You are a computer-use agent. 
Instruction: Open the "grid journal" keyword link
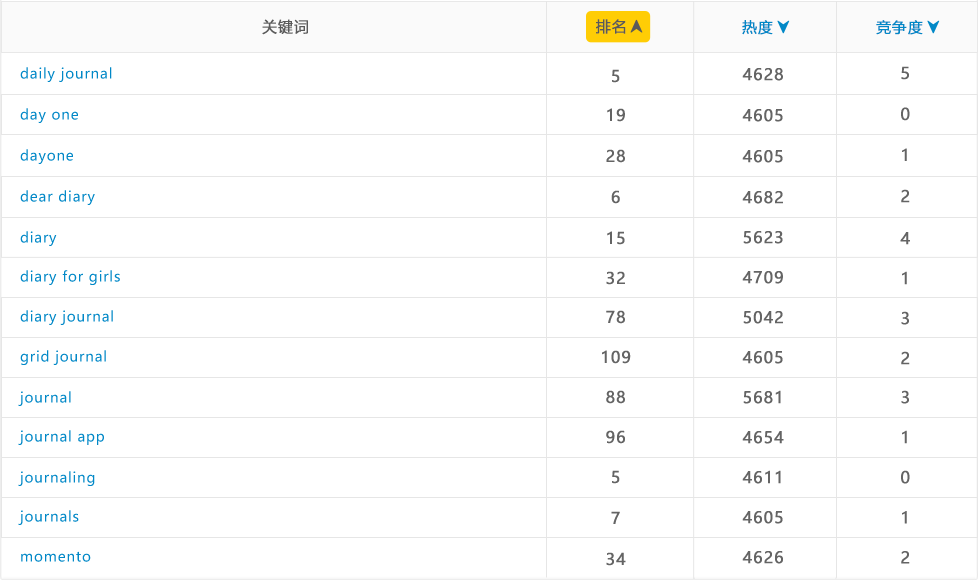(63, 357)
